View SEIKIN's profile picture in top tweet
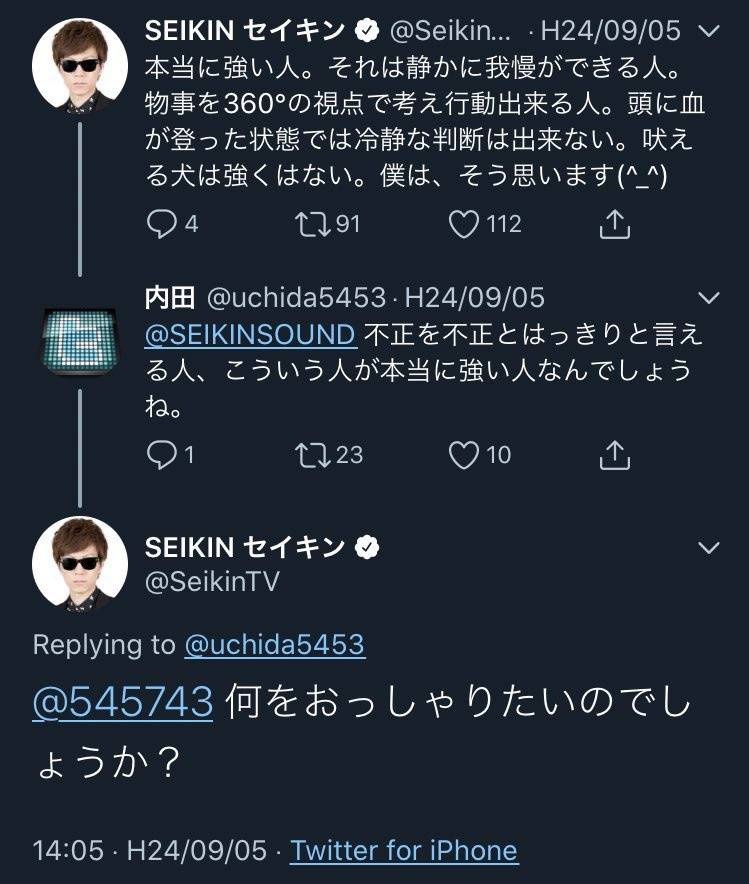Image resolution: width=749 pixels, height=884 pixels. [x=79, y=65]
